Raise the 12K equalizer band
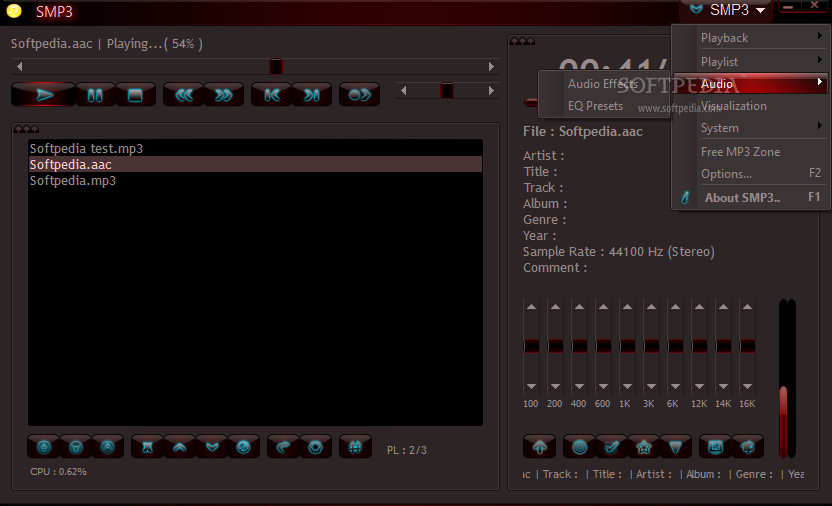 pos(699,307)
